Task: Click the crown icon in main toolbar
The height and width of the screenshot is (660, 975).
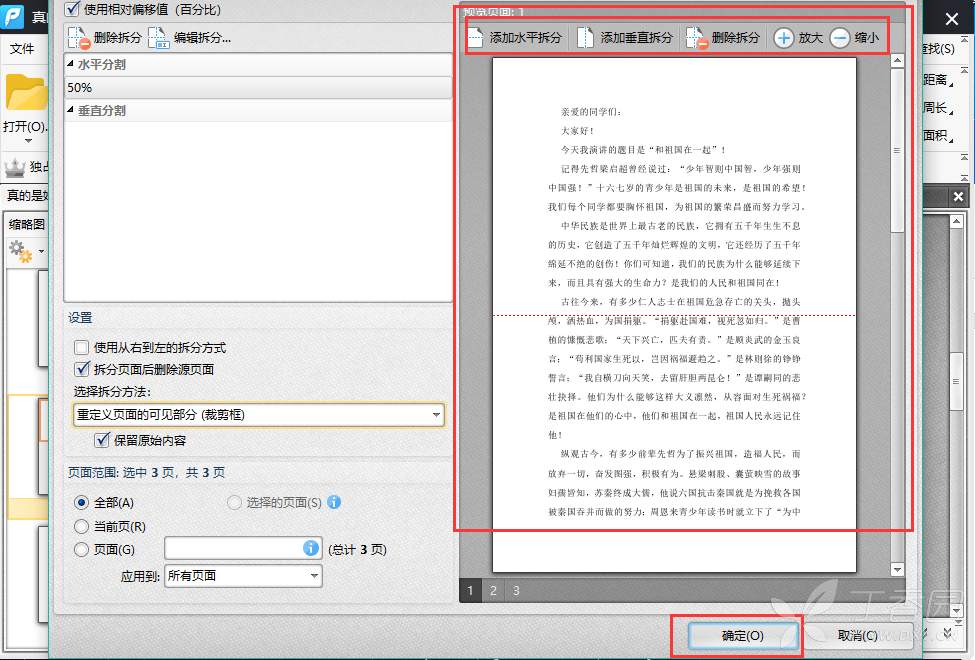Action: pyautogui.click(x=14, y=167)
